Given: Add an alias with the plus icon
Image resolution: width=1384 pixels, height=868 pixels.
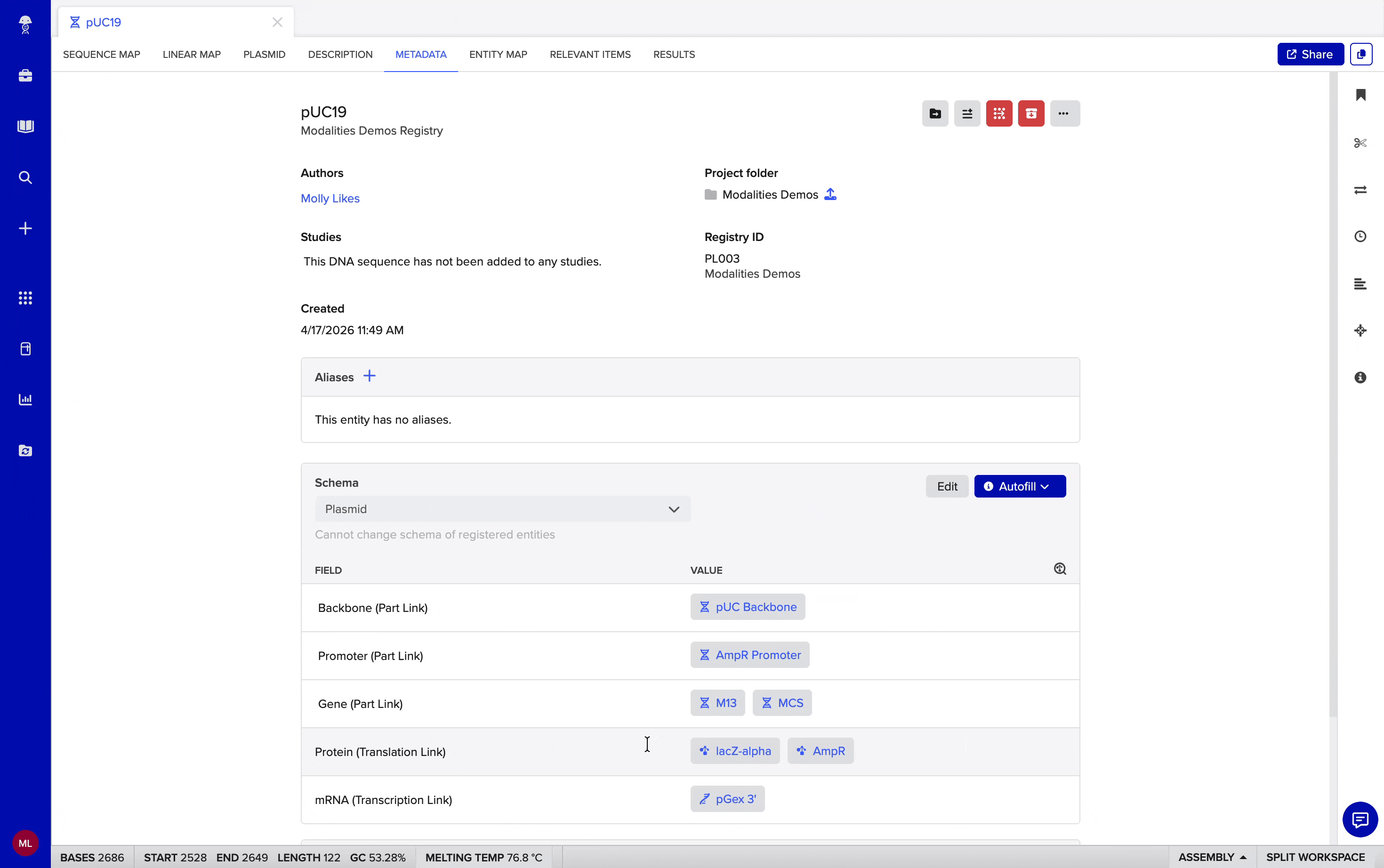Looking at the screenshot, I should pos(369,376).
